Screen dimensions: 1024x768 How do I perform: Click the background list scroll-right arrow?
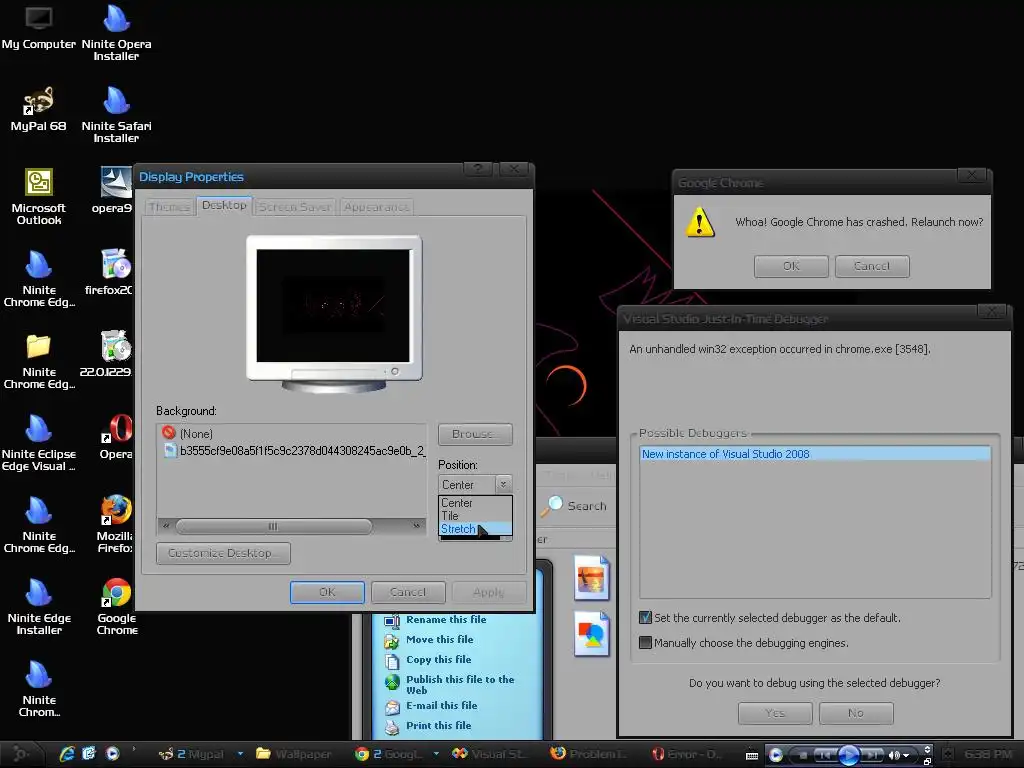(x=417, y=526)
